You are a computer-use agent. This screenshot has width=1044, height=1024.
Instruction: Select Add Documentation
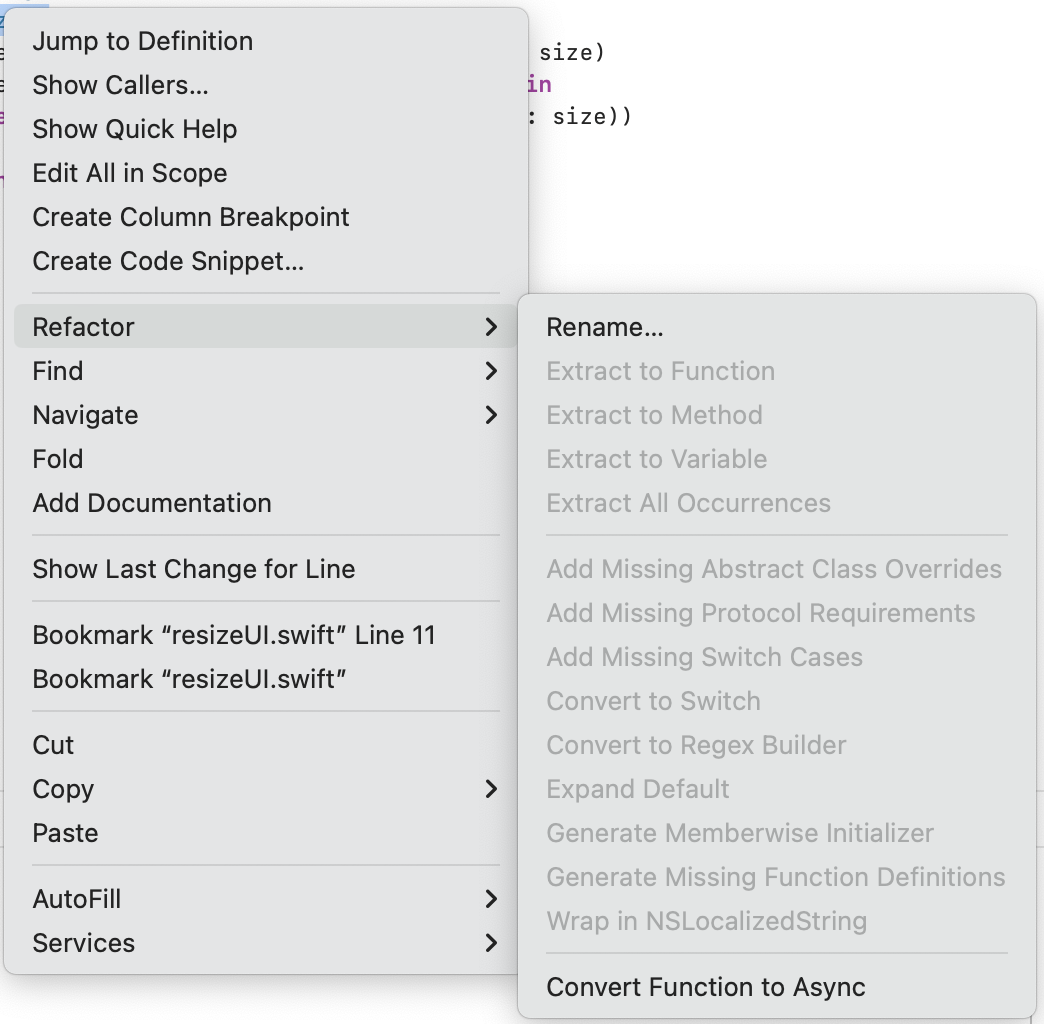tap(151, 503)
